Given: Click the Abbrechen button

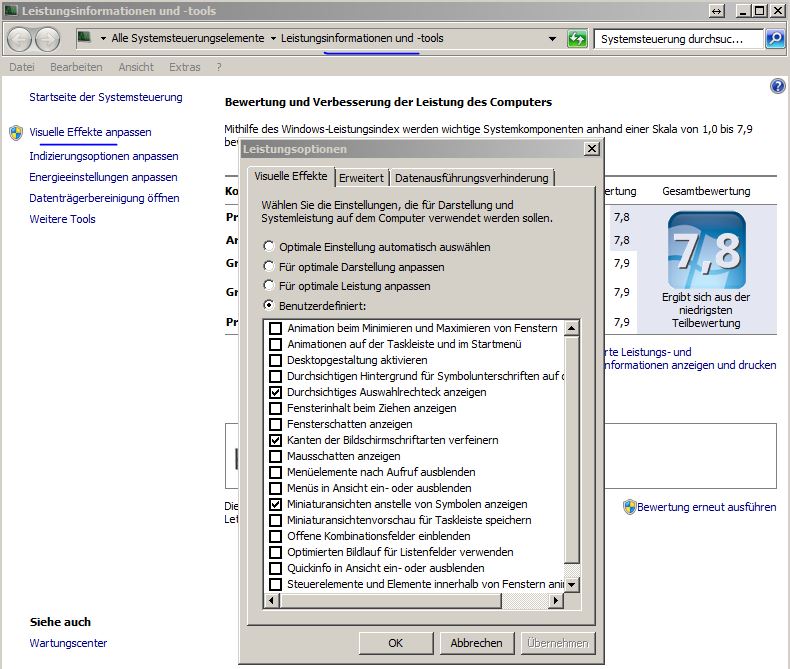Looking at the screenshot, I should click(x=477, y=643).
